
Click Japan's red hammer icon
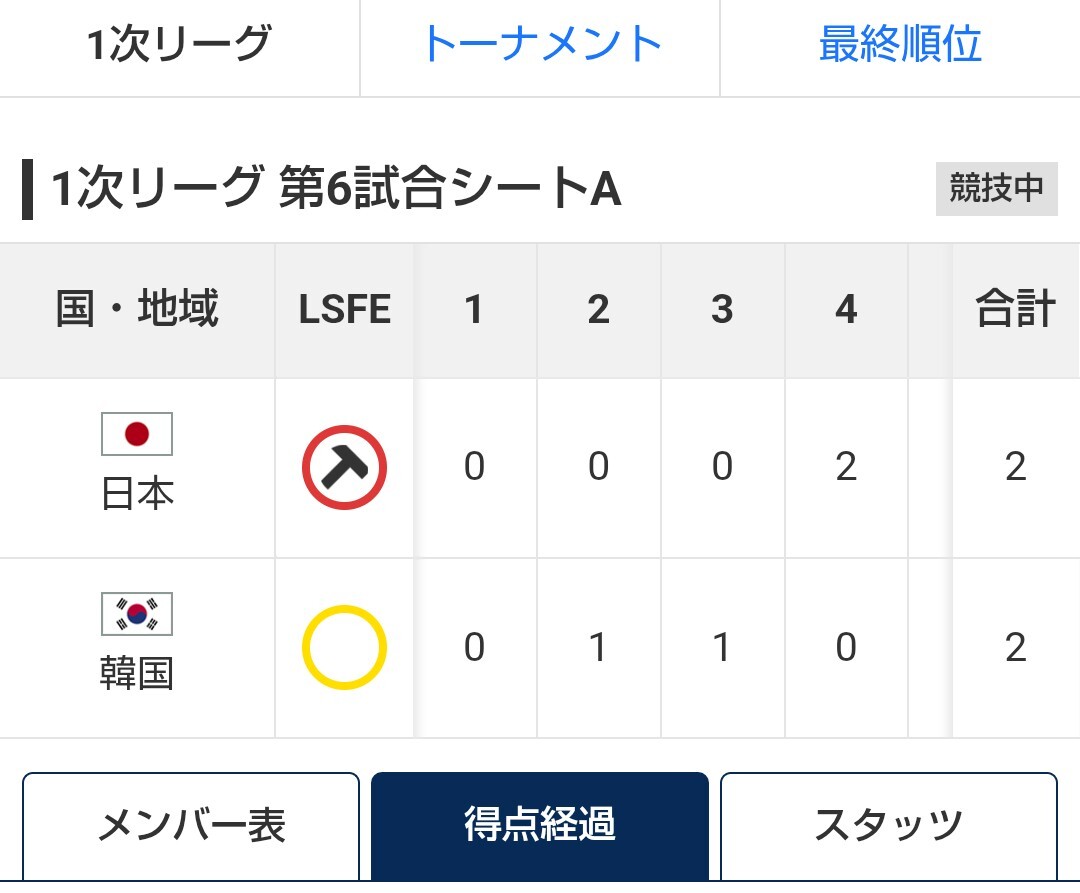344,467
